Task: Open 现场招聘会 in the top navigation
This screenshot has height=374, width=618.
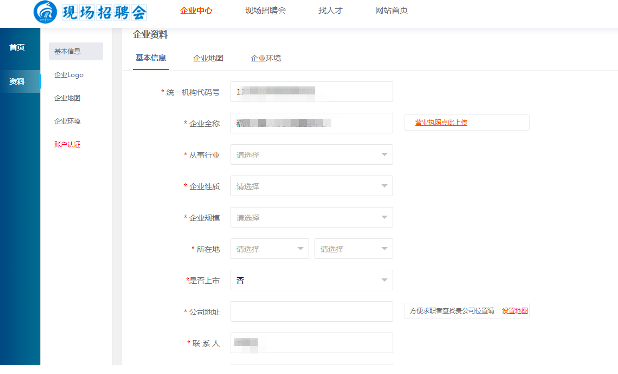Action: pyautogui.click(x=265, y=11)
